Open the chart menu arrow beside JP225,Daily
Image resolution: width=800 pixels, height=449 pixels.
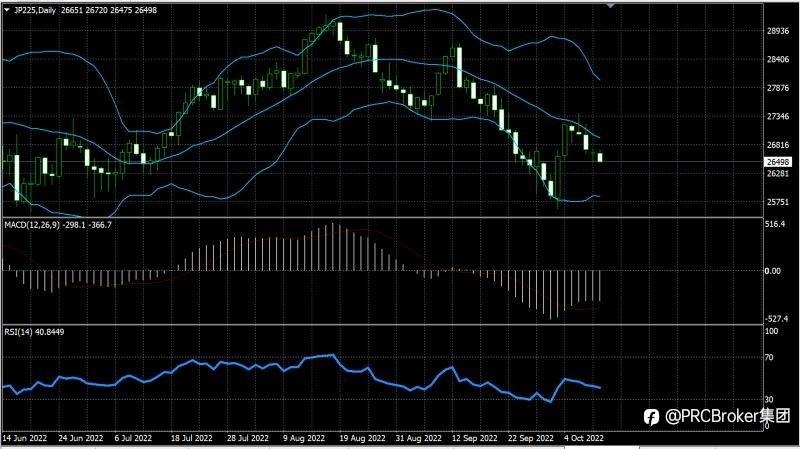coord(7,10)
